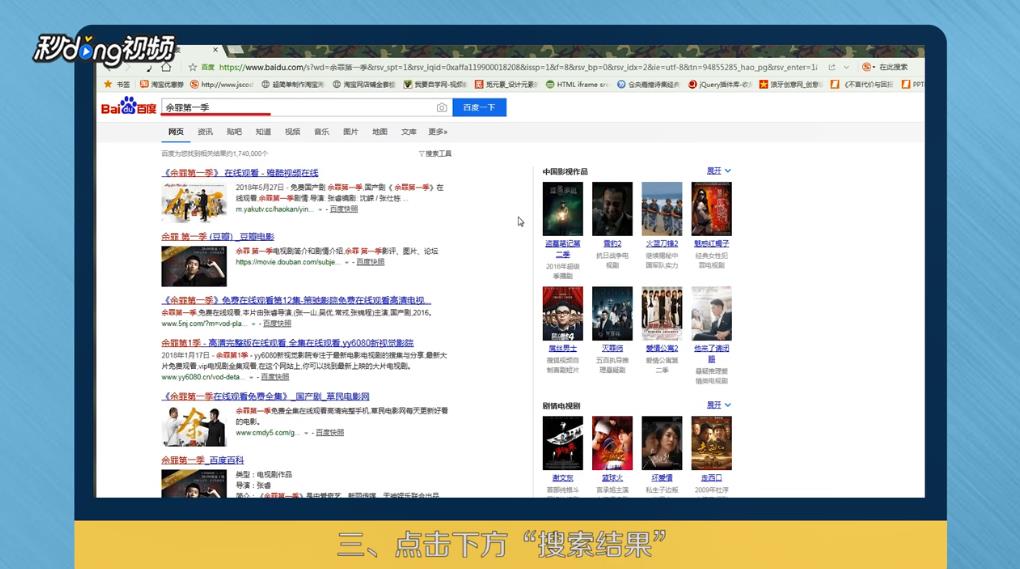Open the 灭罪师 title link
Screen dimensions: 1020x569
612,349
